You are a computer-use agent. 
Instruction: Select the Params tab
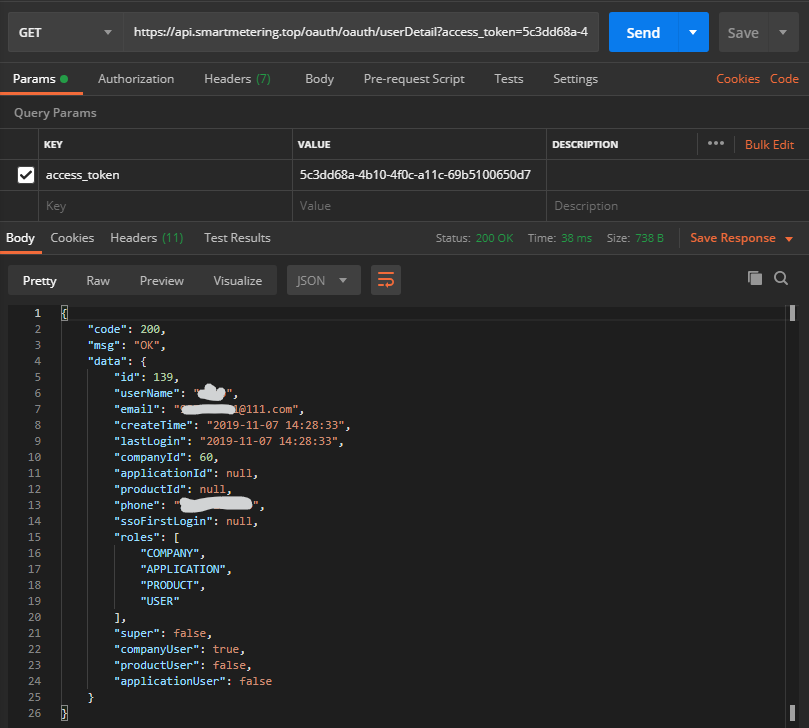tap(40, 79)
